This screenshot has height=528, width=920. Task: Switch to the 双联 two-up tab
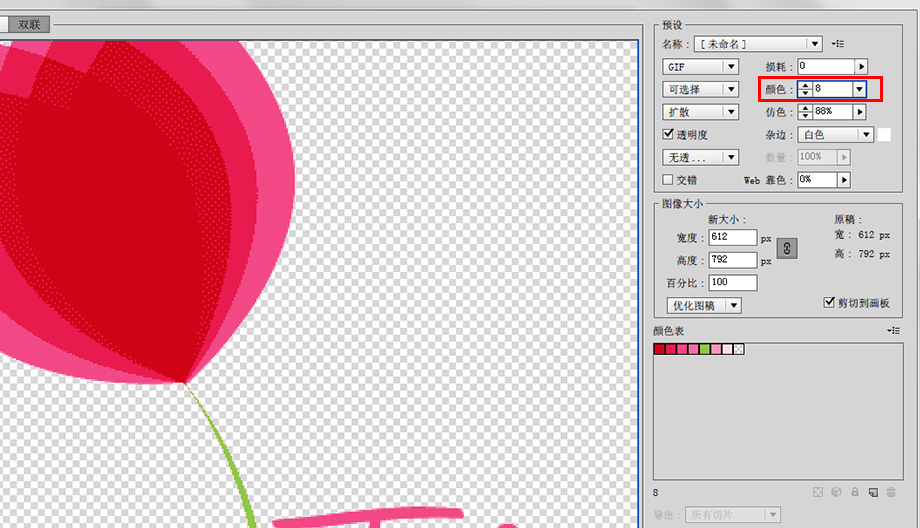coord(29,24)
